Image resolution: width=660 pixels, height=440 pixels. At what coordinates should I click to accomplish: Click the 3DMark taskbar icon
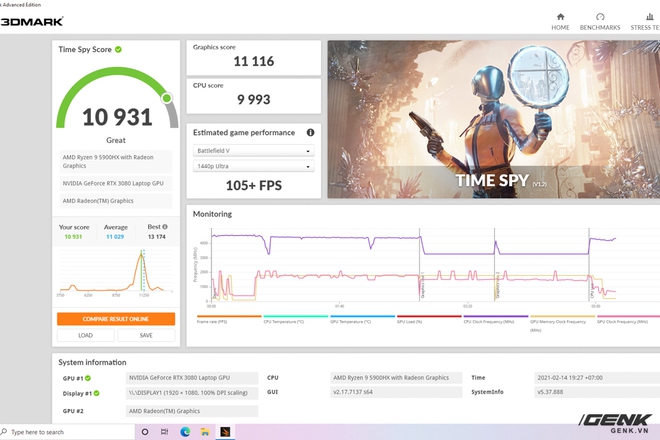(x=225, y=432)
